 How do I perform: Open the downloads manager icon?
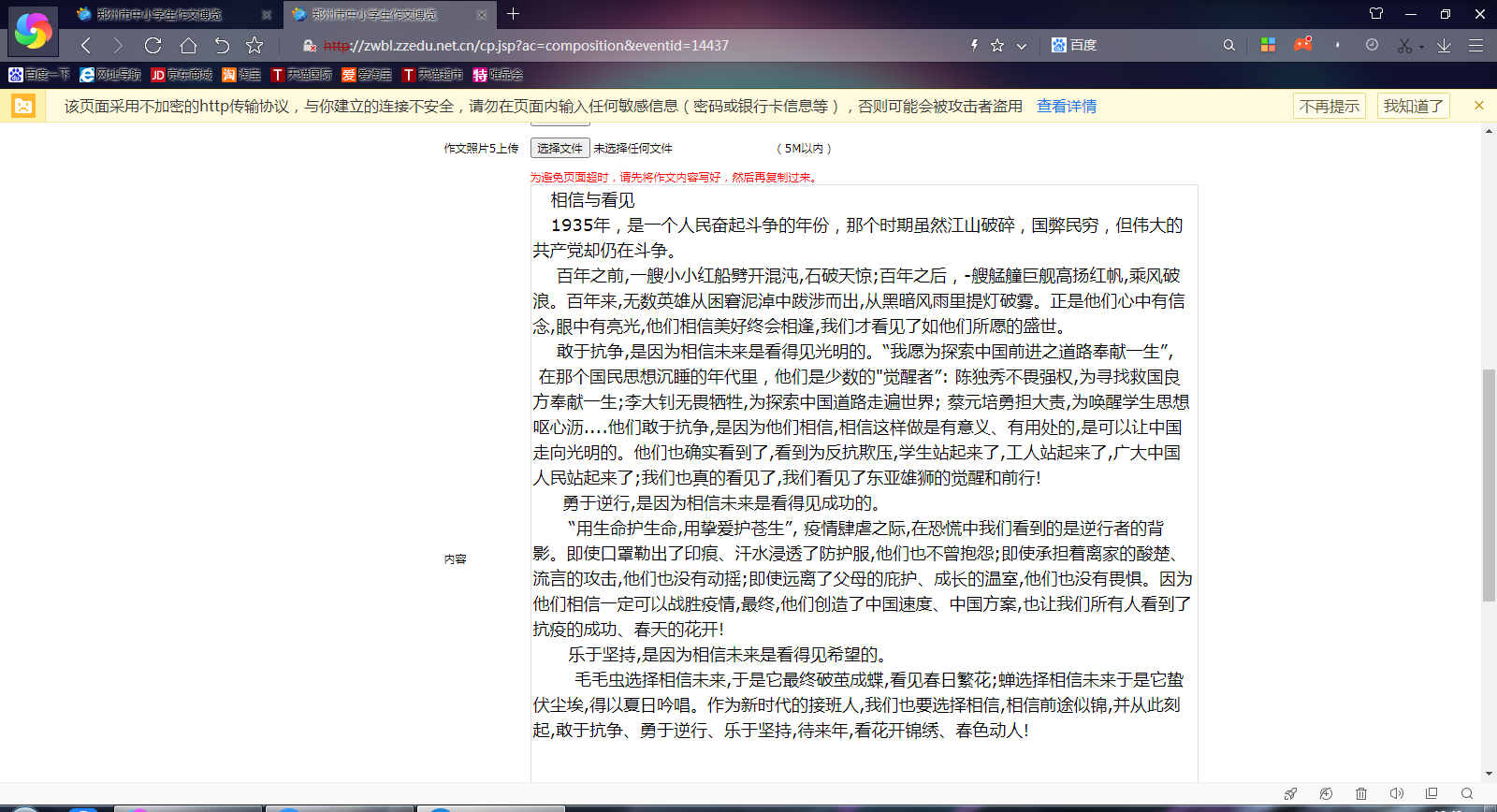(1444, 45)
